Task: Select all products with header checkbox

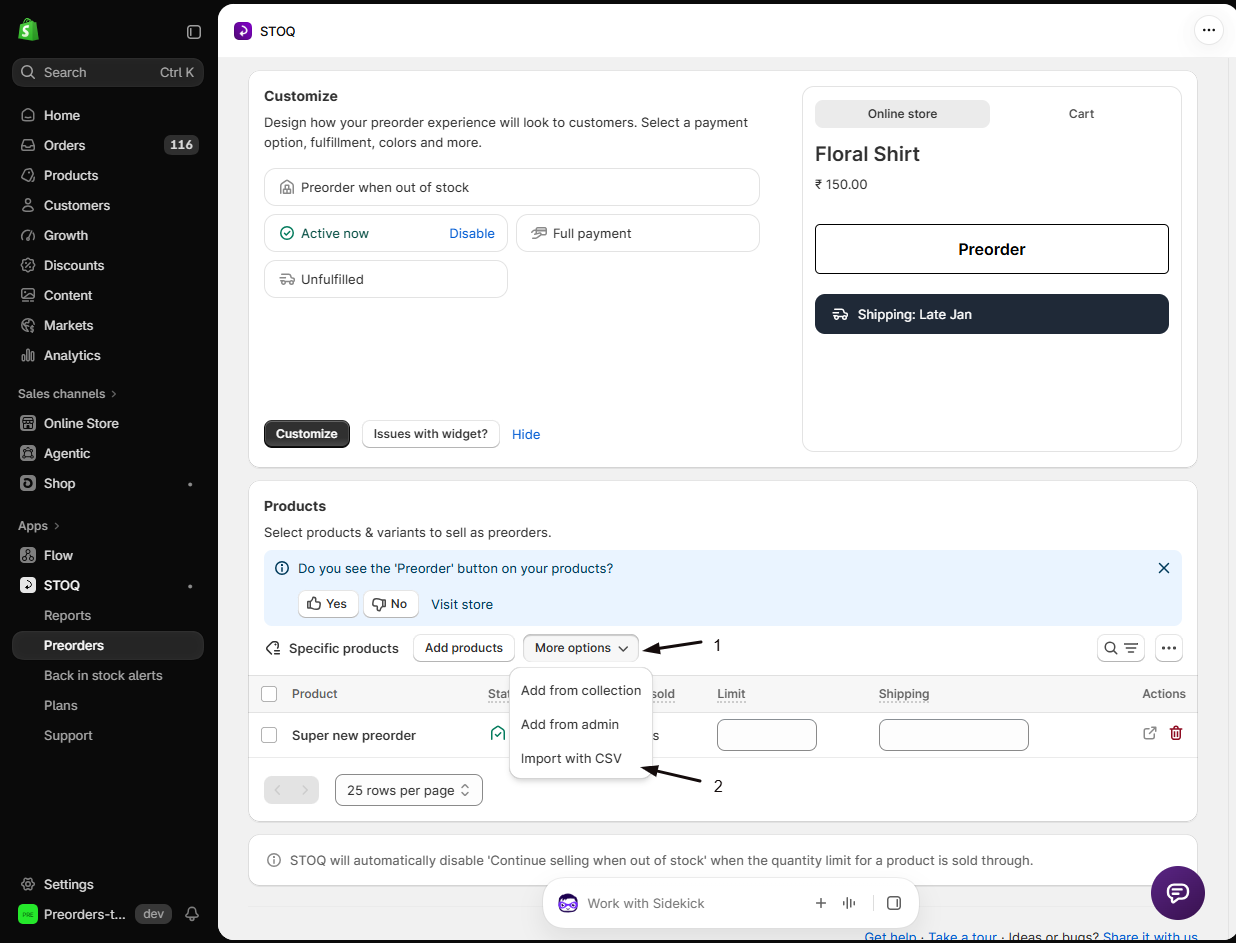Action: 269,694
